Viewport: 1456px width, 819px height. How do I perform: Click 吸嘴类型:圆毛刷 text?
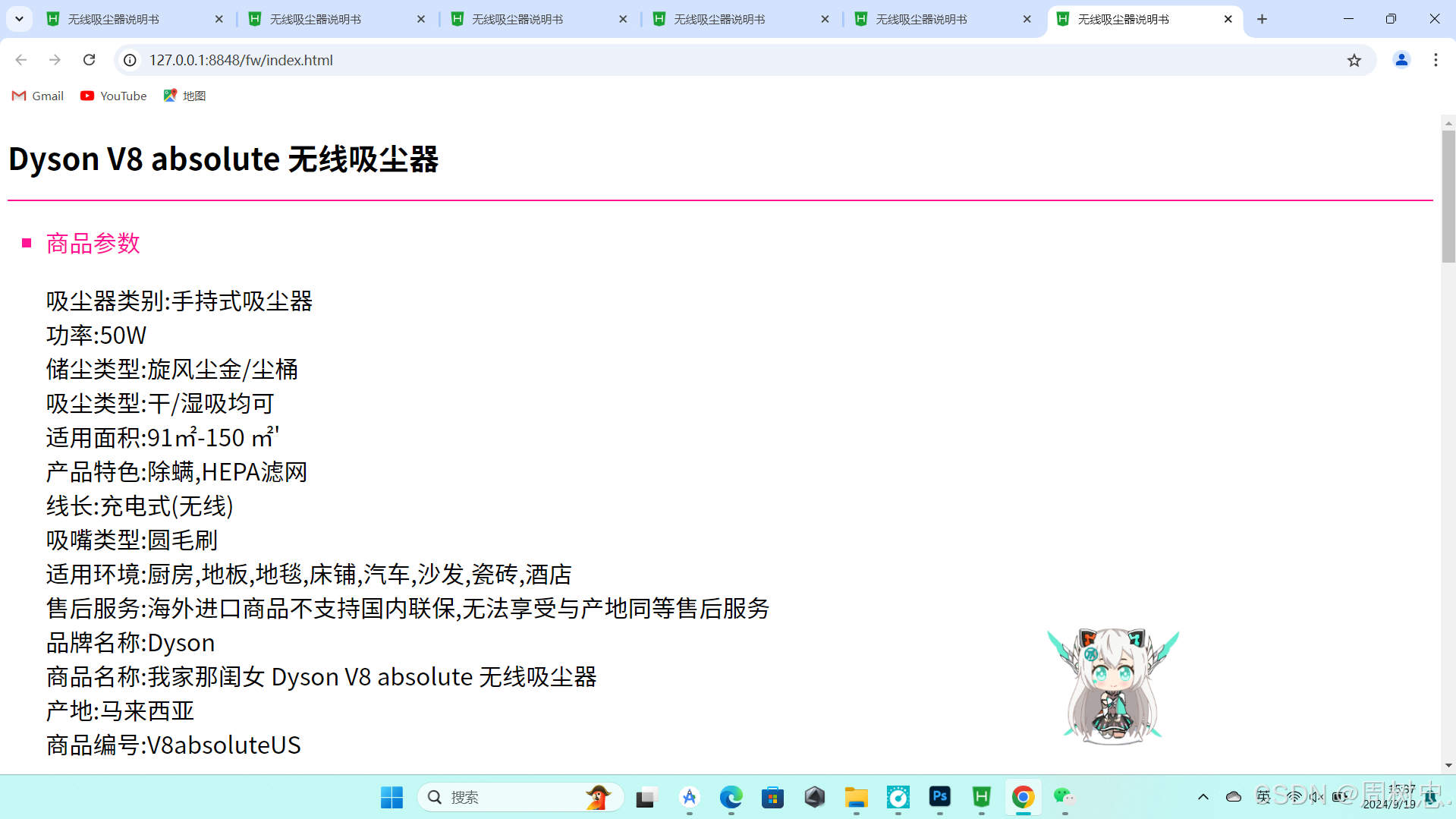coord(132,540)
